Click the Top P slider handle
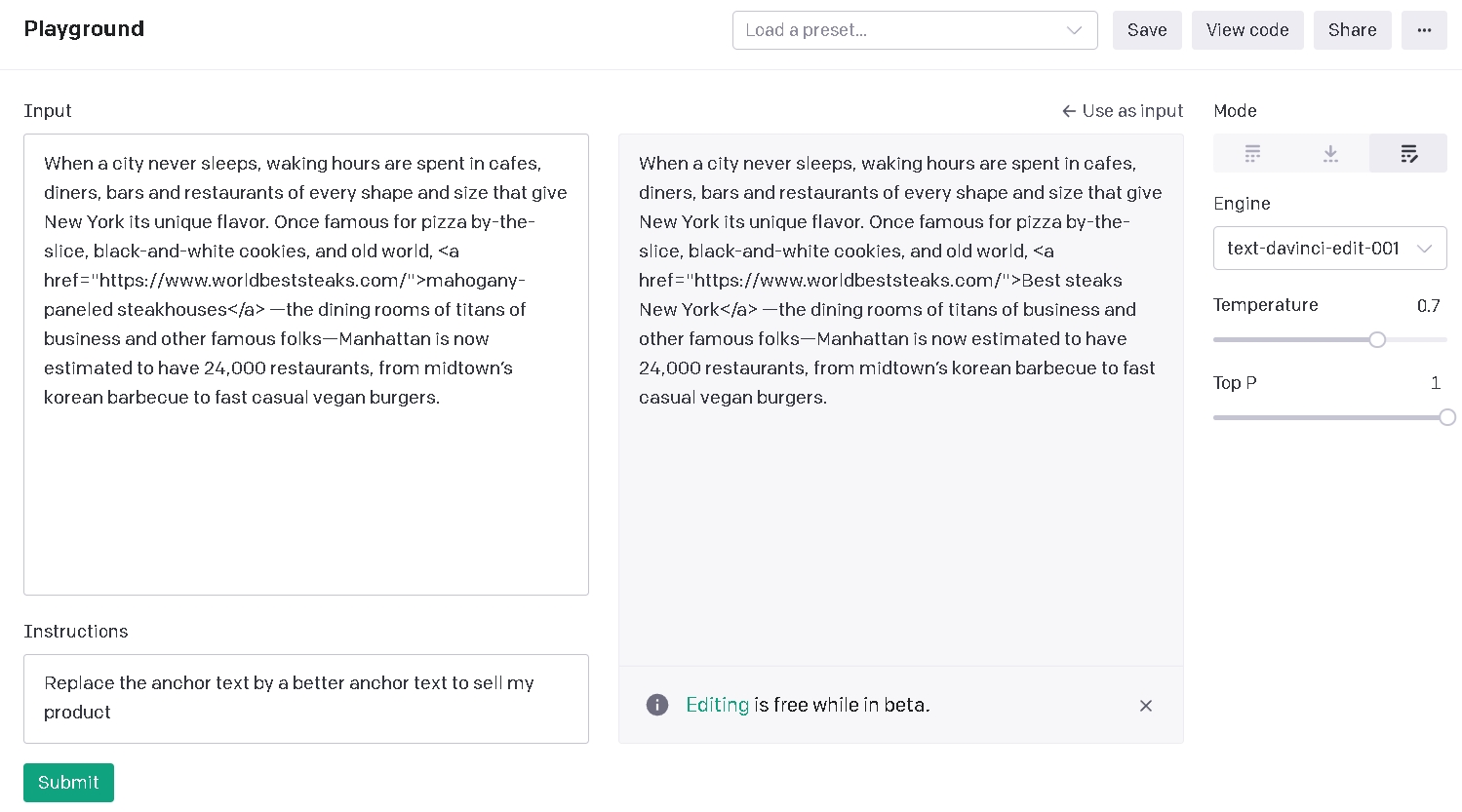The height and width of the screenshot is (812, 1462). point(1447,417)
